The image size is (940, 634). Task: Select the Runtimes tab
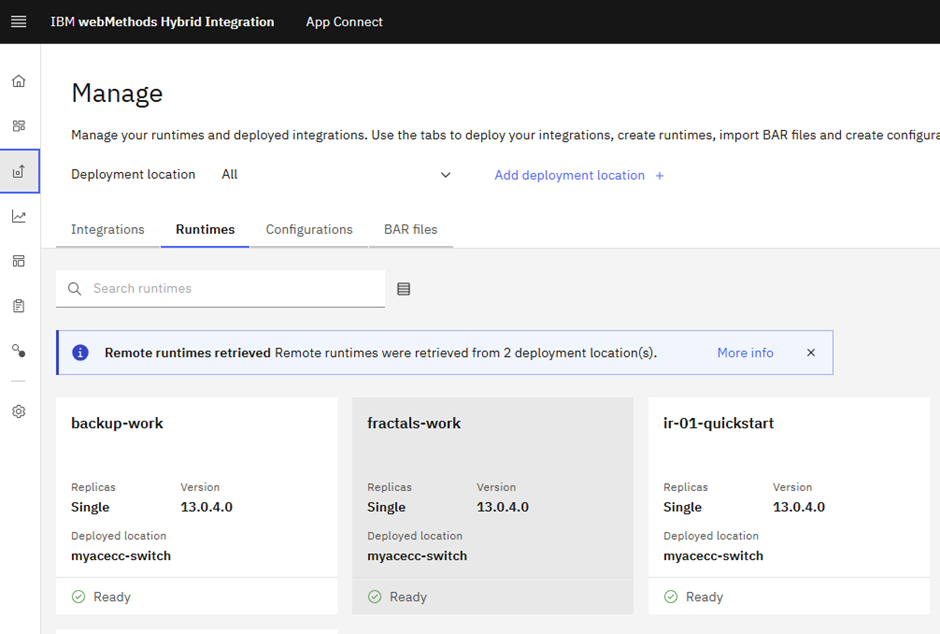coord(205,230)
